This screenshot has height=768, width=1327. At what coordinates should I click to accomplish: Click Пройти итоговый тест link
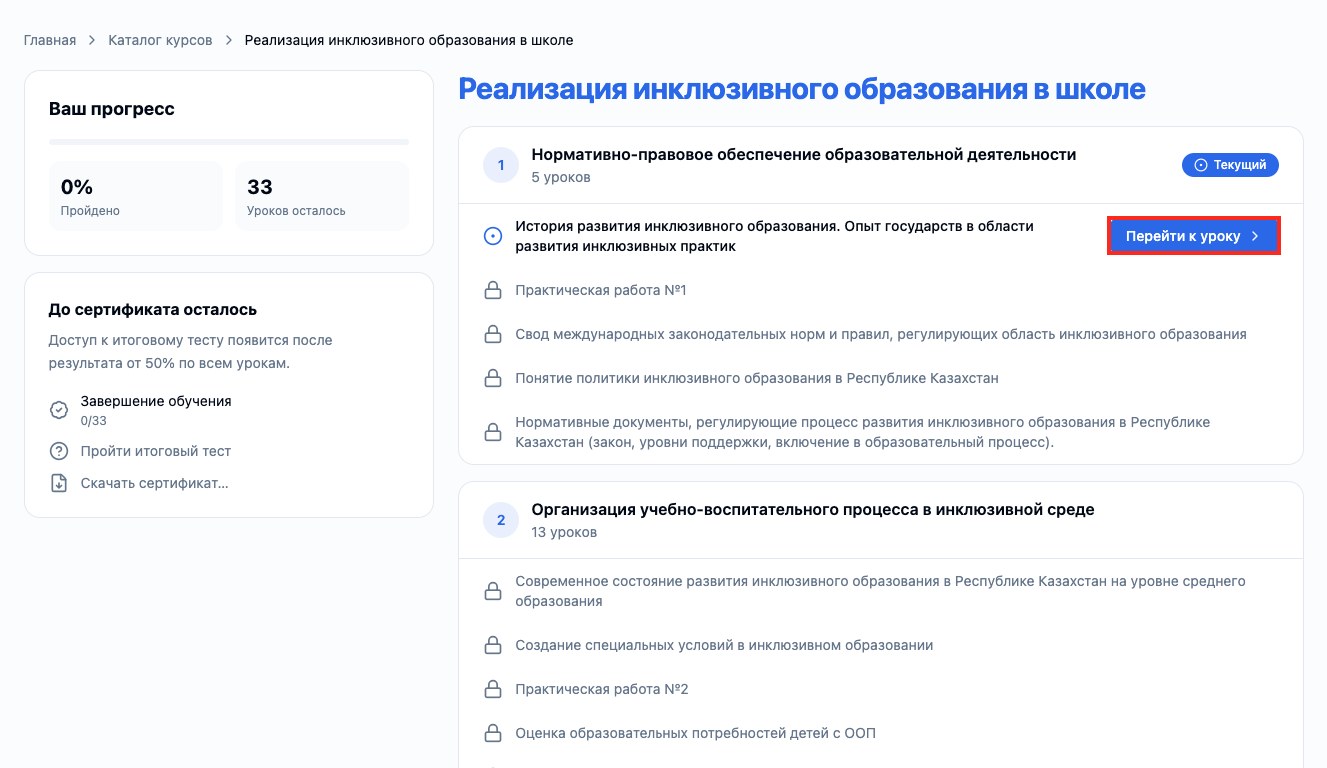point(156,451)
